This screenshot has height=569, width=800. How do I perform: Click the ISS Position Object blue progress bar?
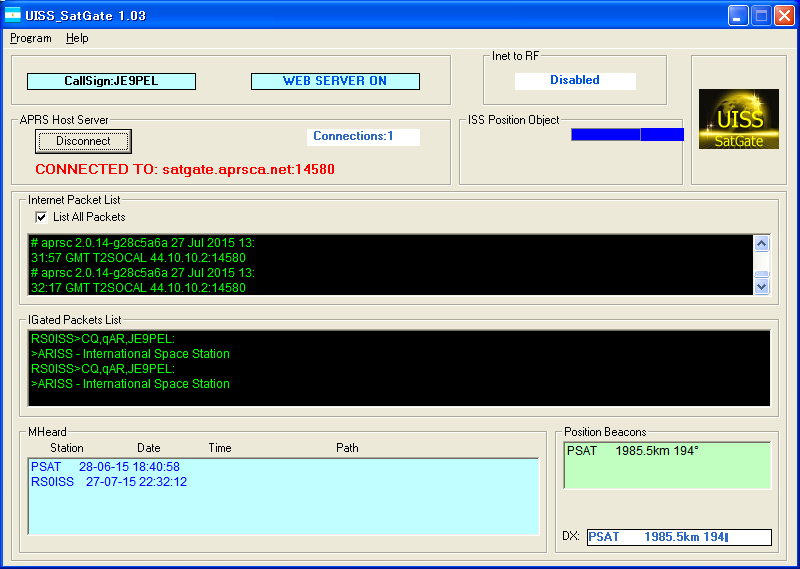click(x=628, y=135)
